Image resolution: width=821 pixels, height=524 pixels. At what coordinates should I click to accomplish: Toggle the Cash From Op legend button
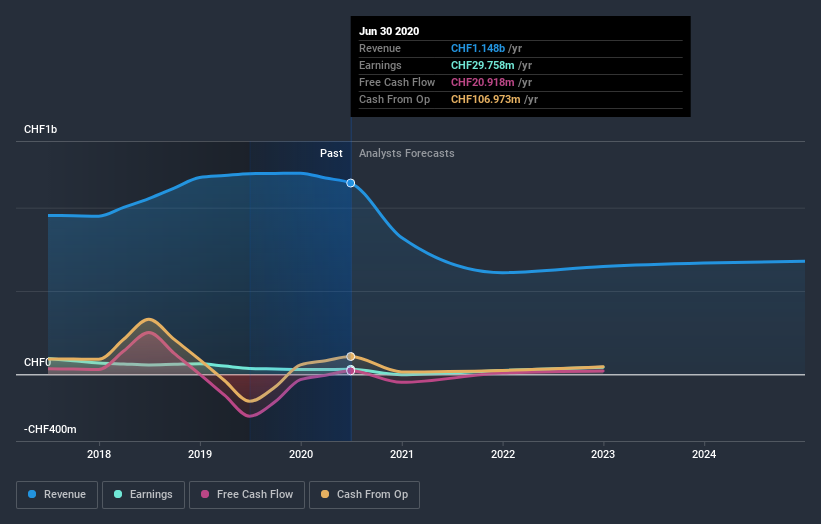coord(364,495)
